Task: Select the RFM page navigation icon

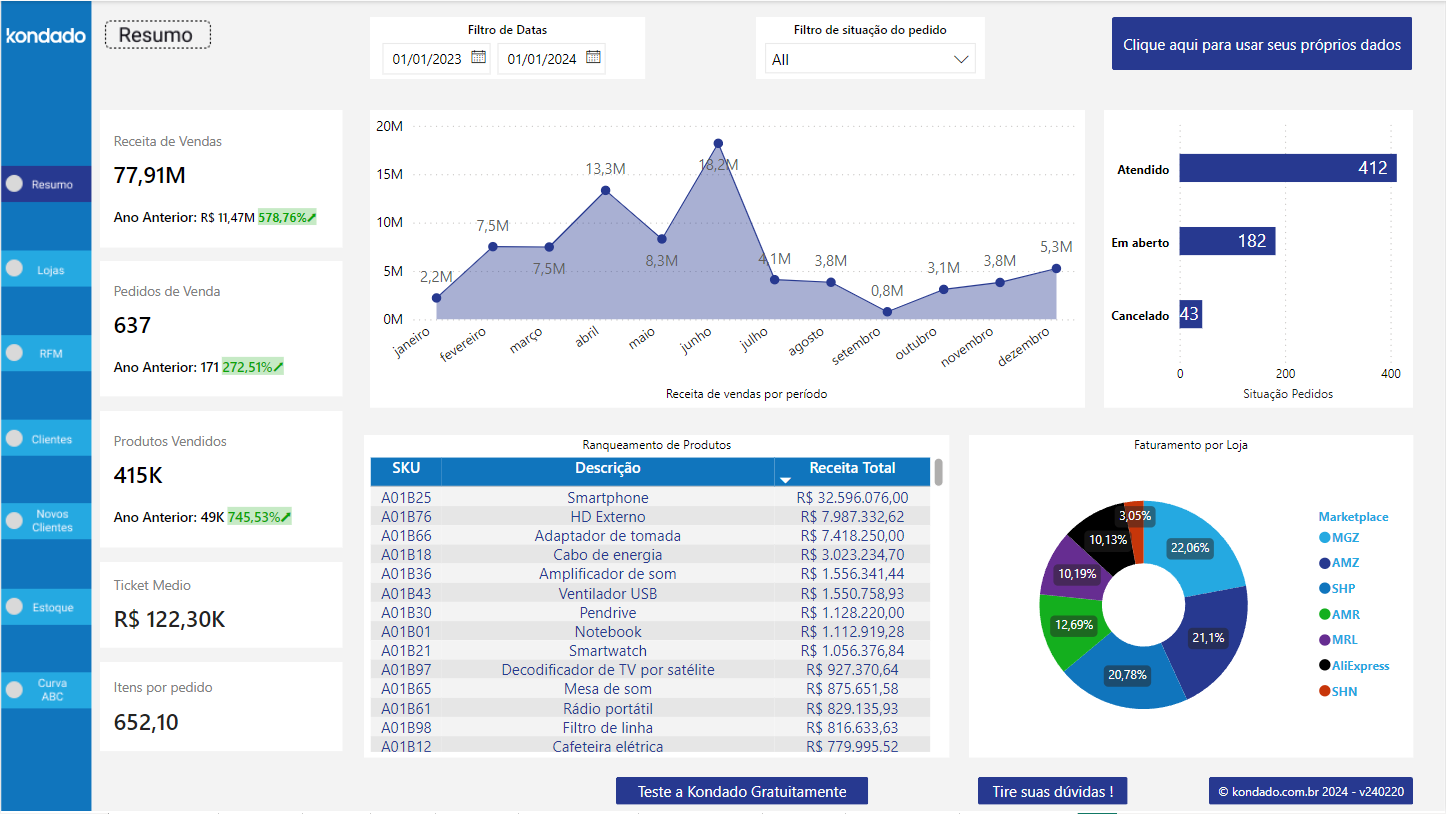Action: coord(15,352)
